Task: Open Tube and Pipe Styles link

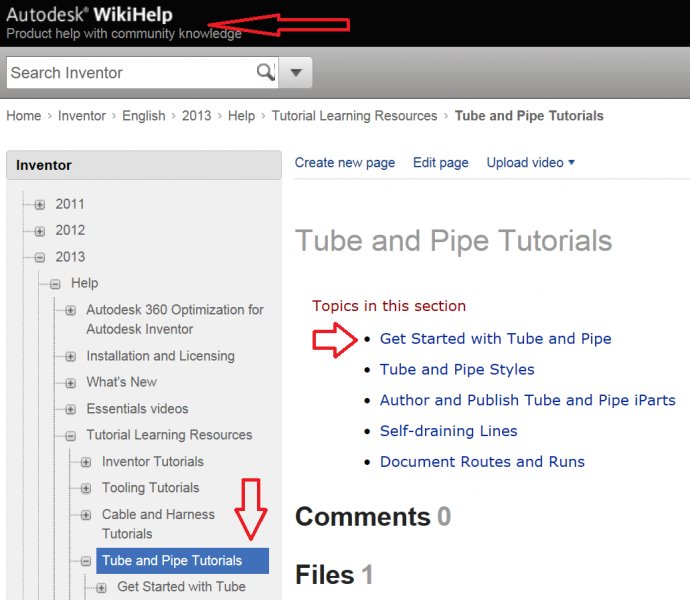Action: coord(457,369)
